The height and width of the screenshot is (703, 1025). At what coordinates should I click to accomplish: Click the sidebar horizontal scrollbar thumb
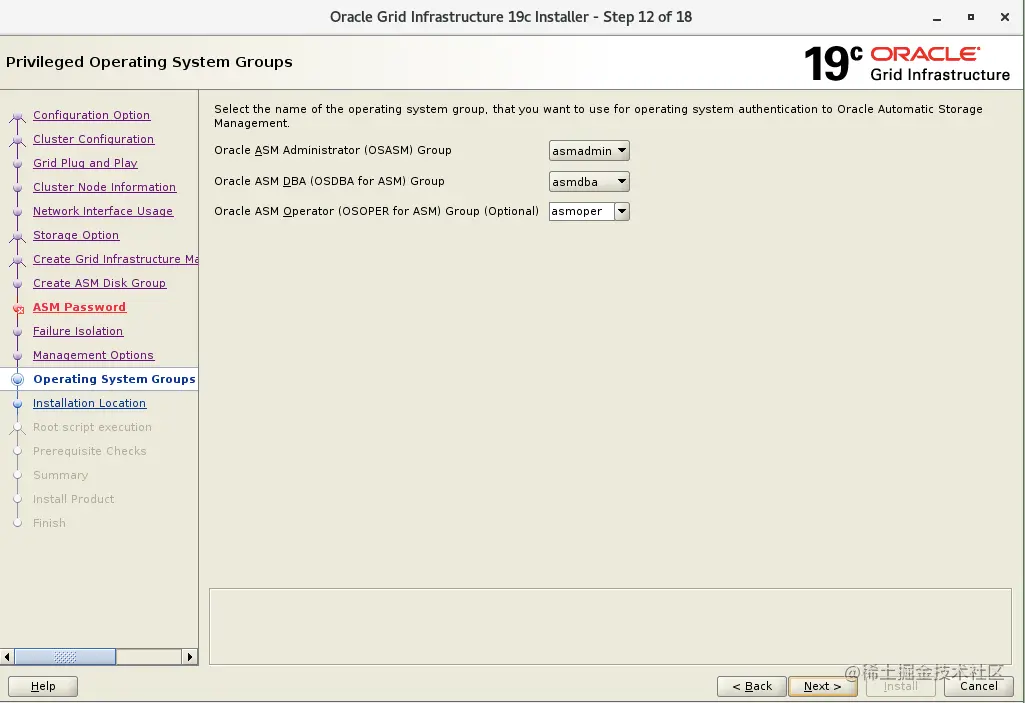[65, 657]
